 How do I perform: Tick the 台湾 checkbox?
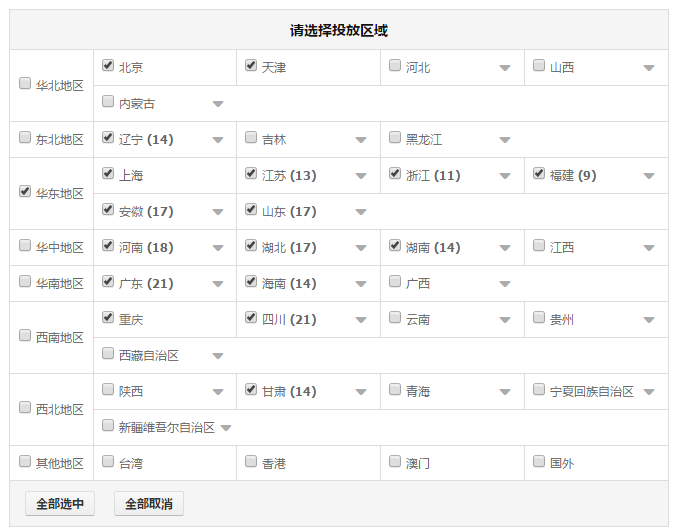108,461
